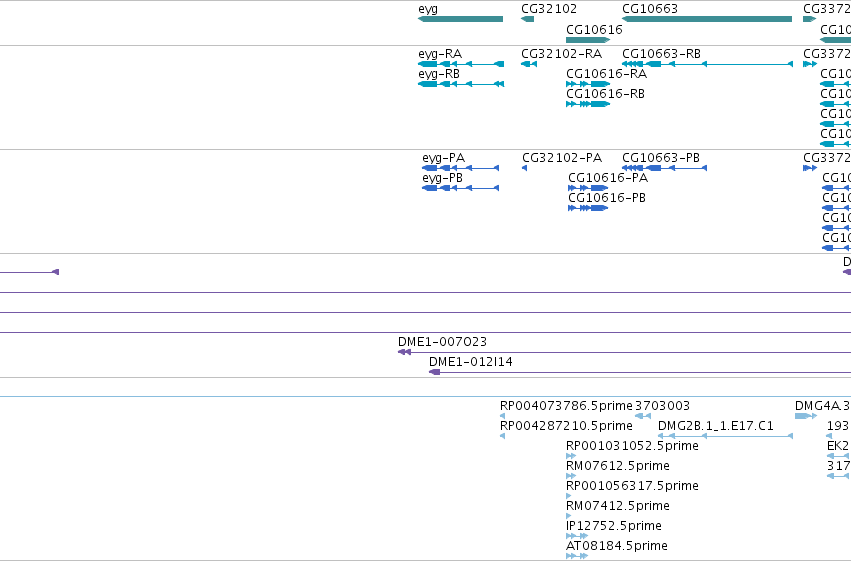Select the eyg gene bar
851x561 pixels.
click(x=460, y=19)
